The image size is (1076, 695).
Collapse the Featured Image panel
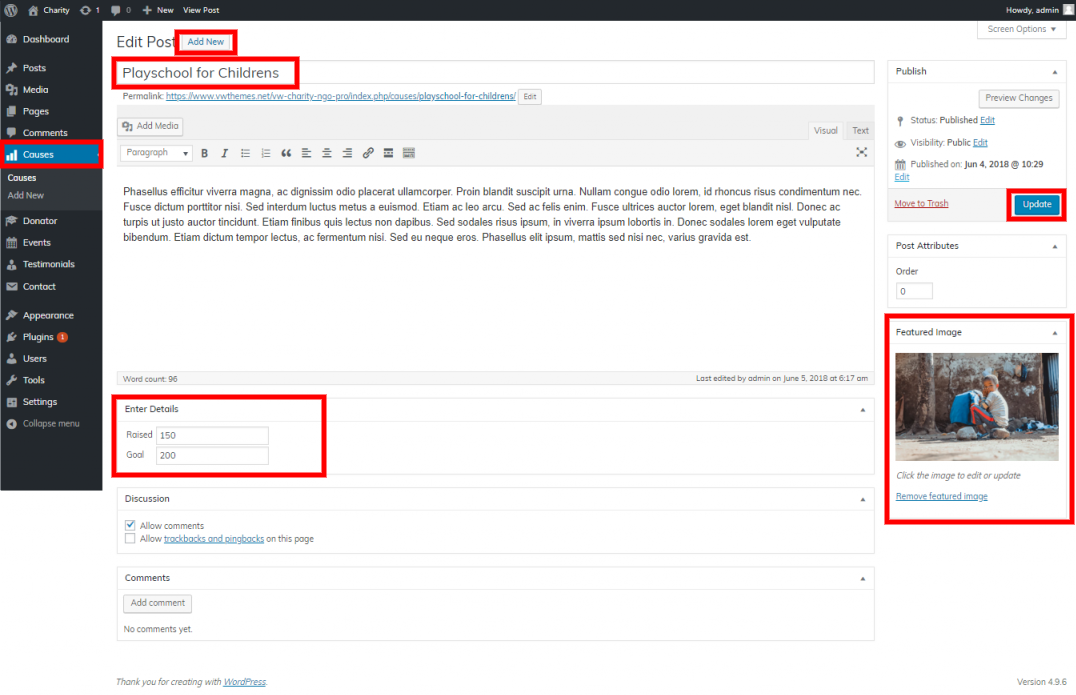click(x=1054, y=332)
